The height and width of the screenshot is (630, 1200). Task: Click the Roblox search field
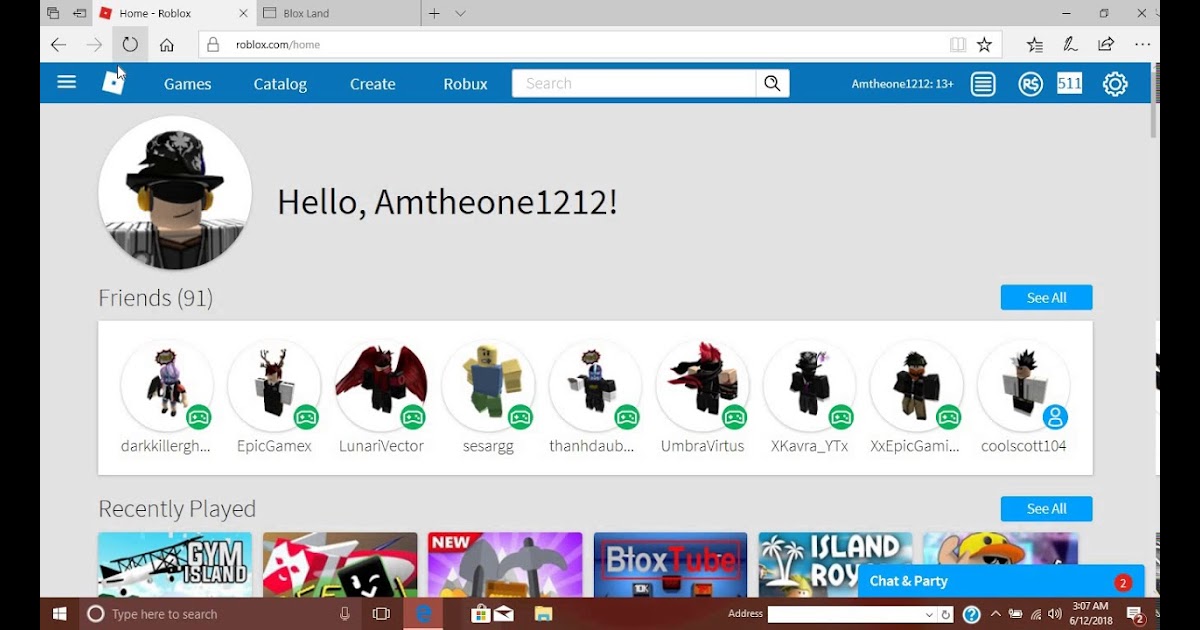click(x=634, y=83)
